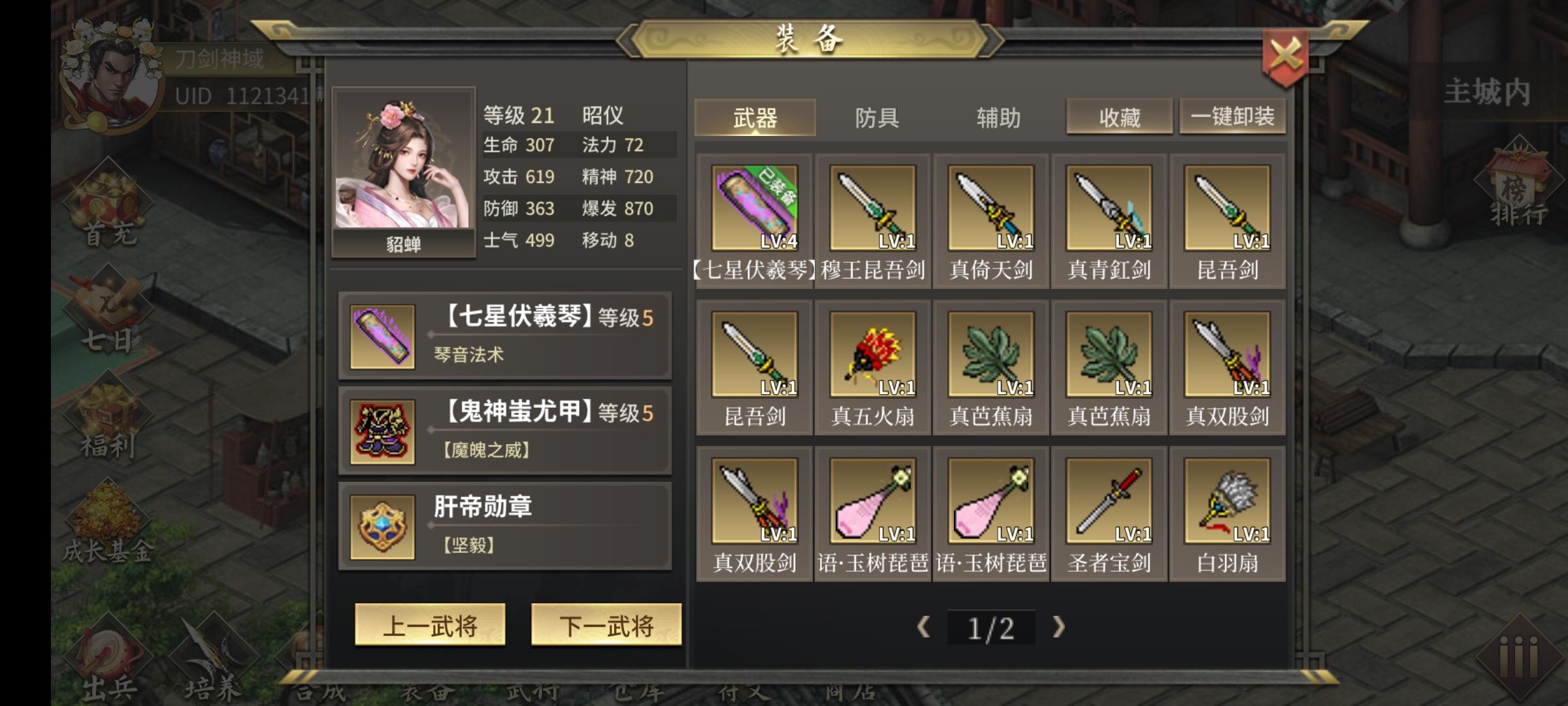Click the 一键卸装 unequip-all button

pyautogui.click(x=1232, y=117)
